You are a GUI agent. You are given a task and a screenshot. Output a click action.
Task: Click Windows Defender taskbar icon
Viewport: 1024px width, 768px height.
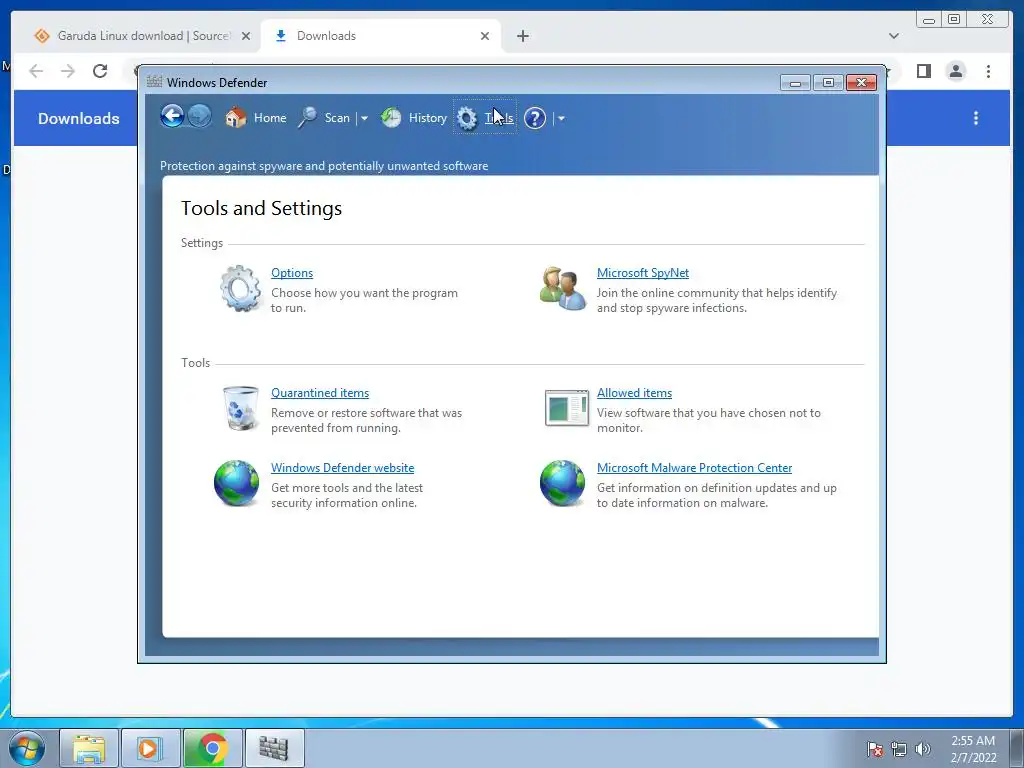point(274,748)
